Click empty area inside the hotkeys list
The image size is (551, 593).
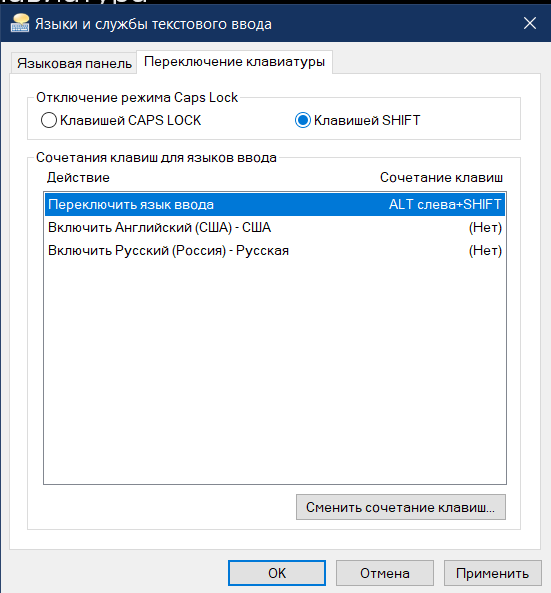[275, 371]
